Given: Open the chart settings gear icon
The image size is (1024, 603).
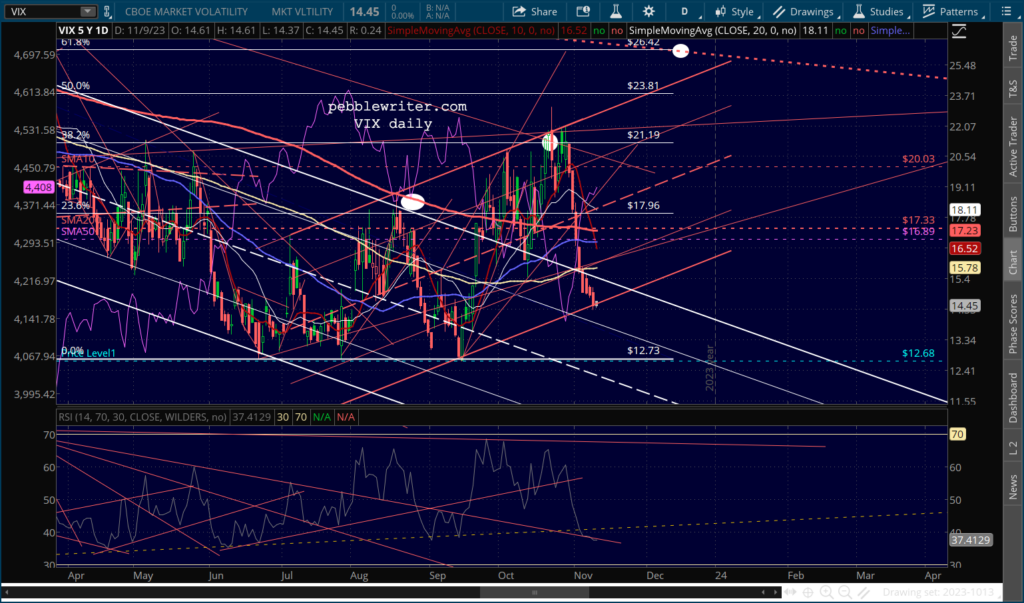Looking at the screenshot, I should tap(648, 11).
